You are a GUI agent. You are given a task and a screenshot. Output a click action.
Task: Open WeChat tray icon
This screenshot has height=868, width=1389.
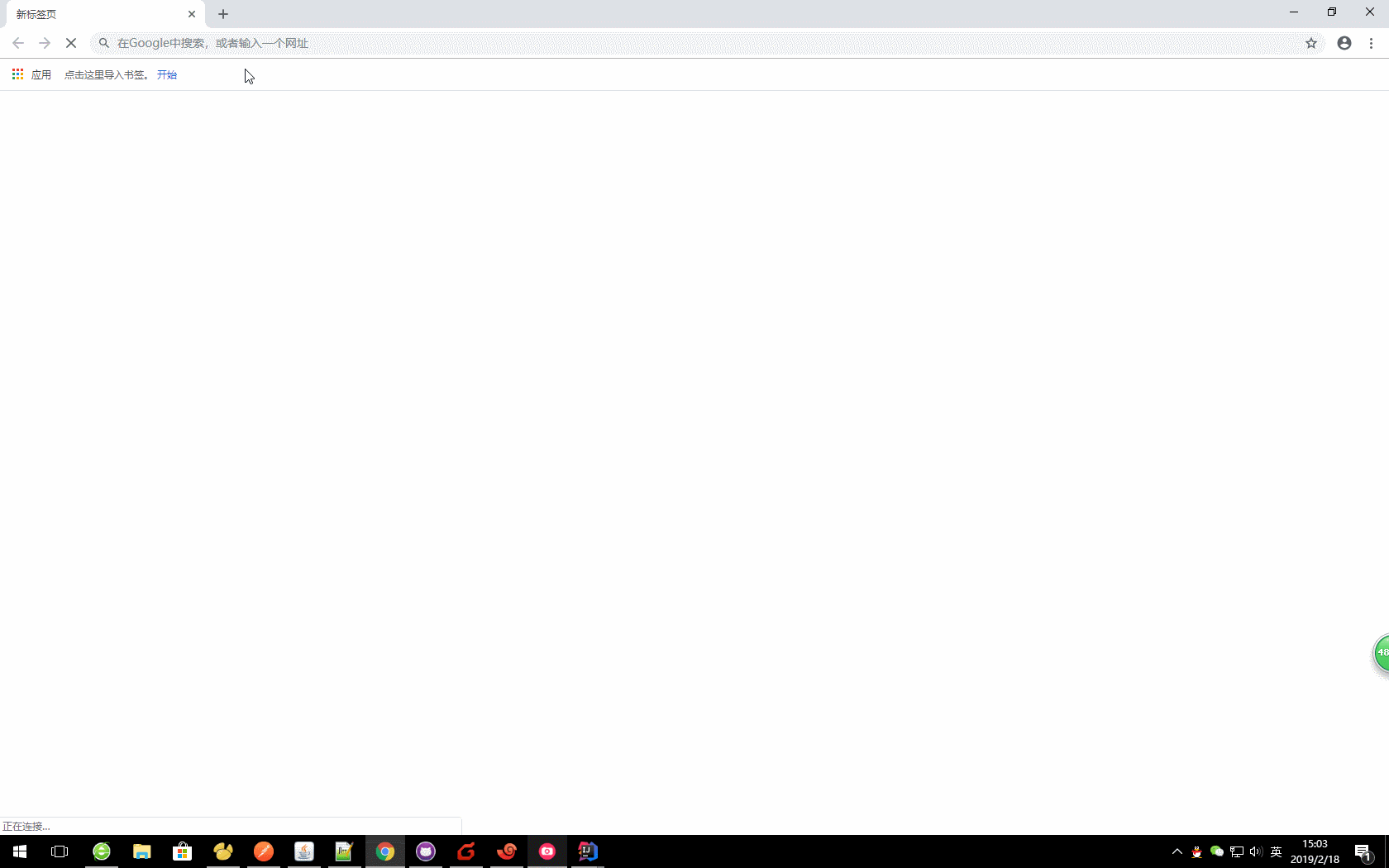1217,851
